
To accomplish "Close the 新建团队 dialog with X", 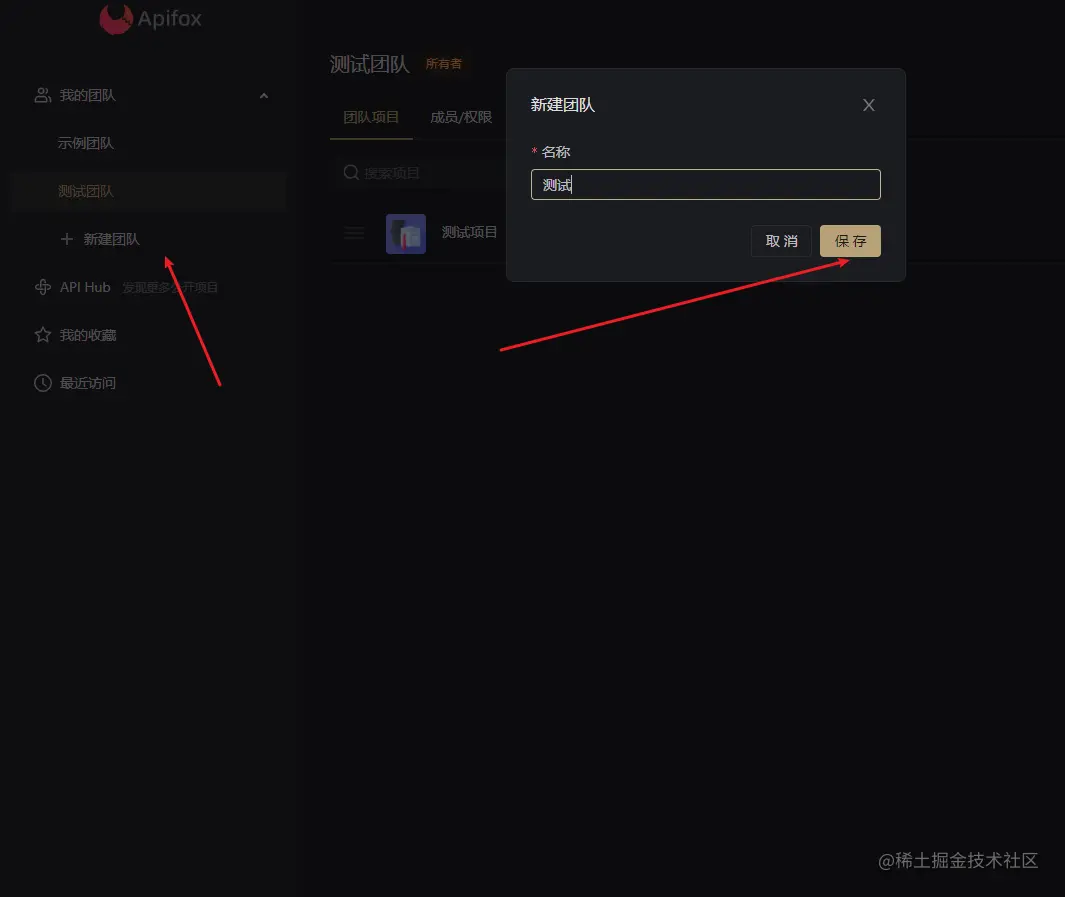I will [x=868, y=105].
